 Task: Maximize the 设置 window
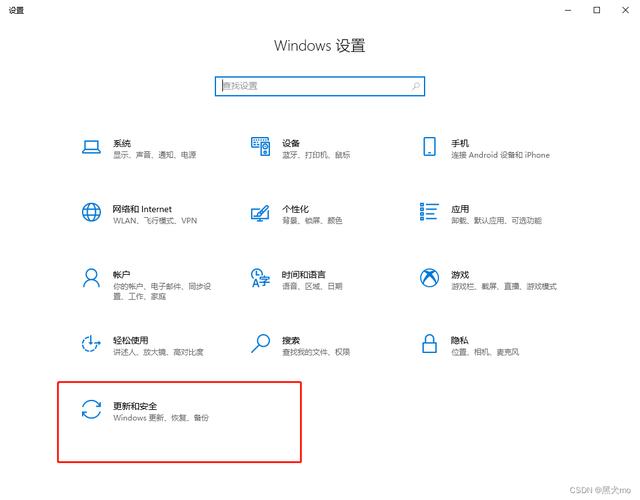click(x=597, y=10)
